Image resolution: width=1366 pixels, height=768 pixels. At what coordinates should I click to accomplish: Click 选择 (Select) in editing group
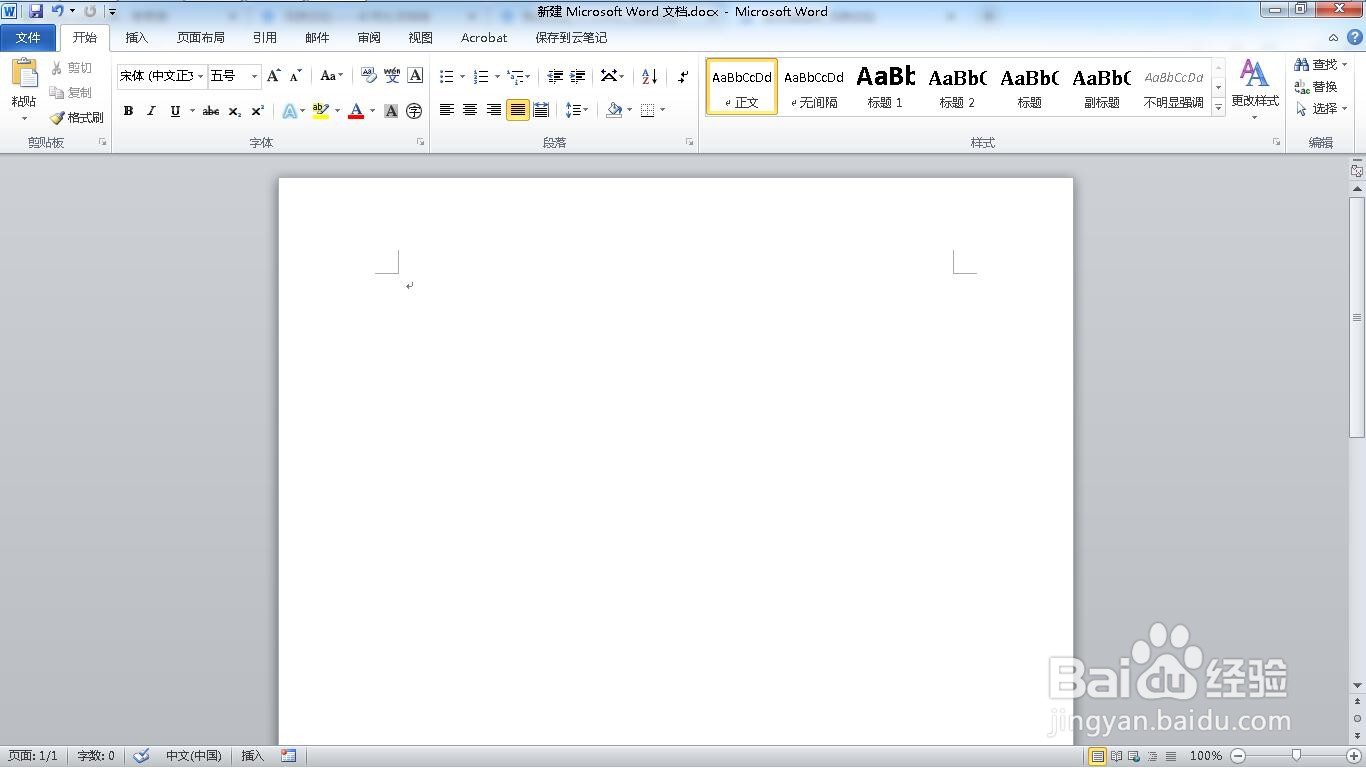[1322, 109]
